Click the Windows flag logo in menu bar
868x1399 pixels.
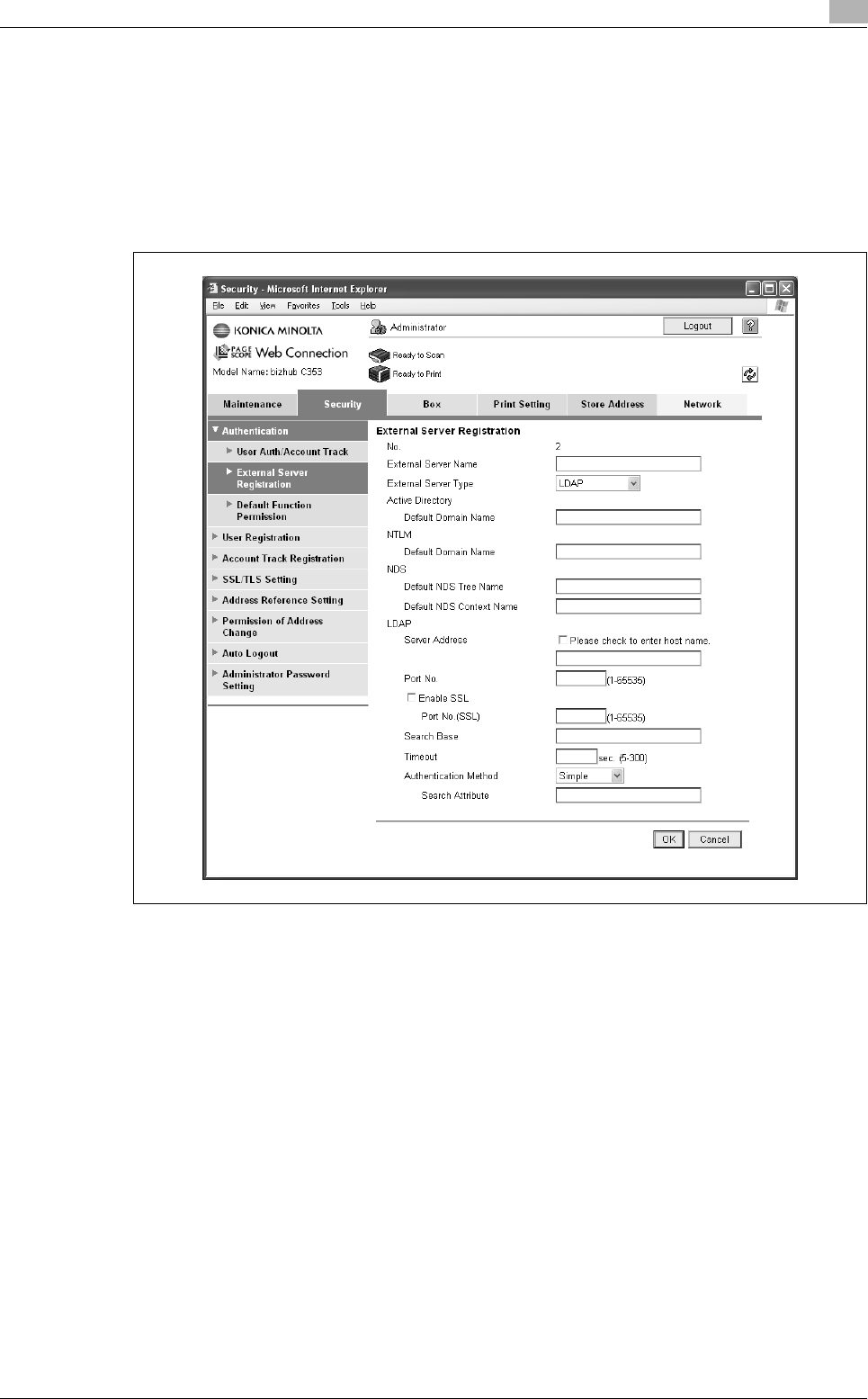point(782,306)
